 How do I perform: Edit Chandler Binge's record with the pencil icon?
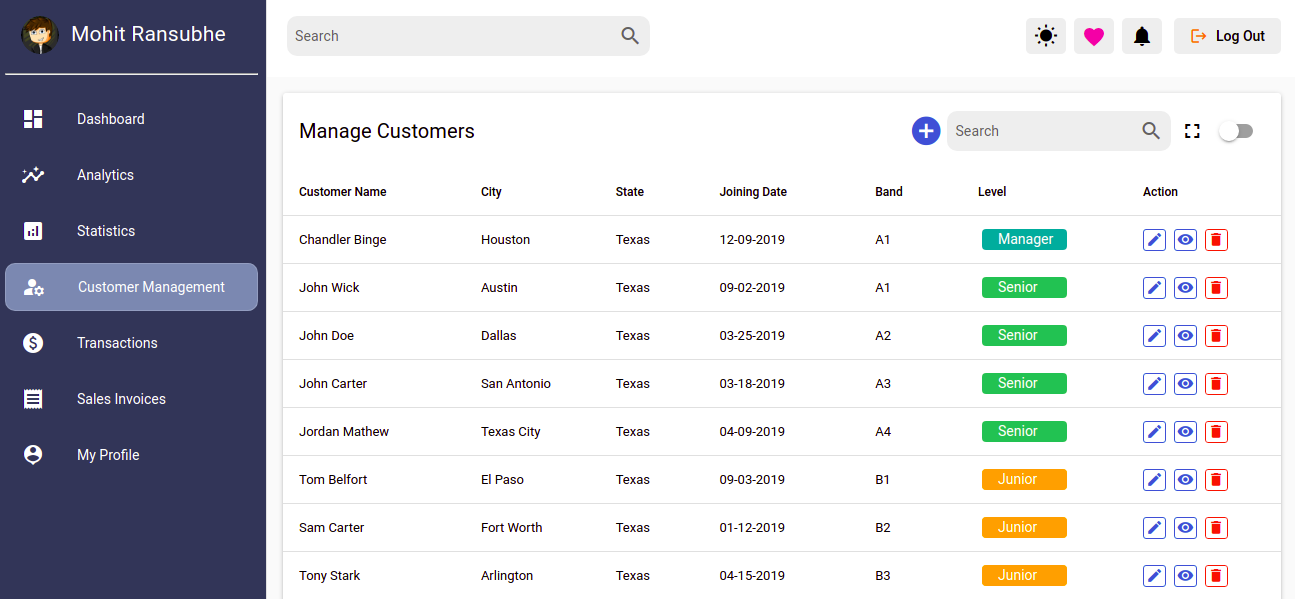tap(1155, 240)
